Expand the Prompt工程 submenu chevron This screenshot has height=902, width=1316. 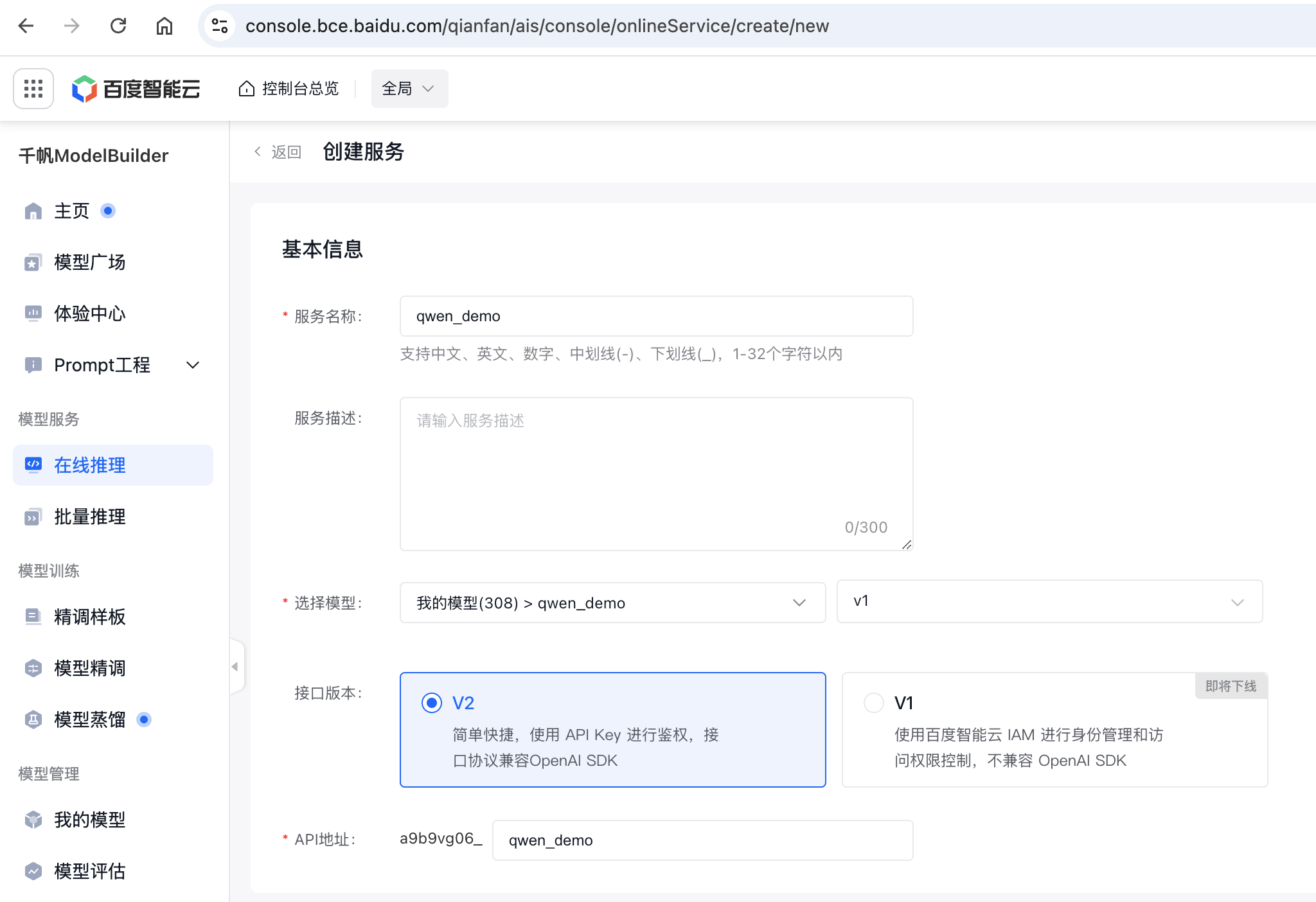point(193,365)
